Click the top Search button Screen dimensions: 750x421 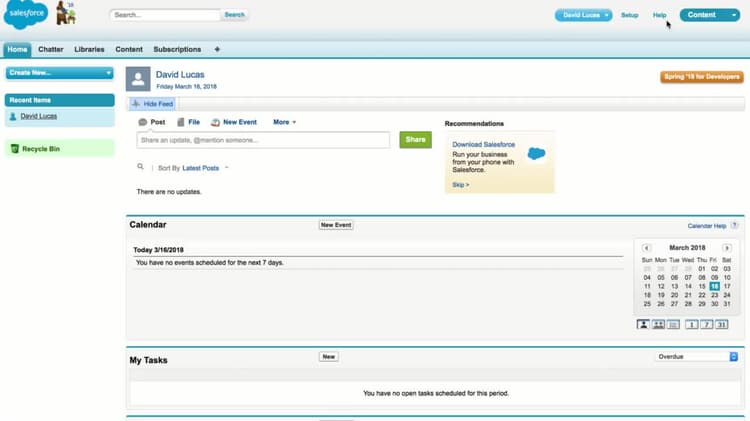tap(234, 15)
